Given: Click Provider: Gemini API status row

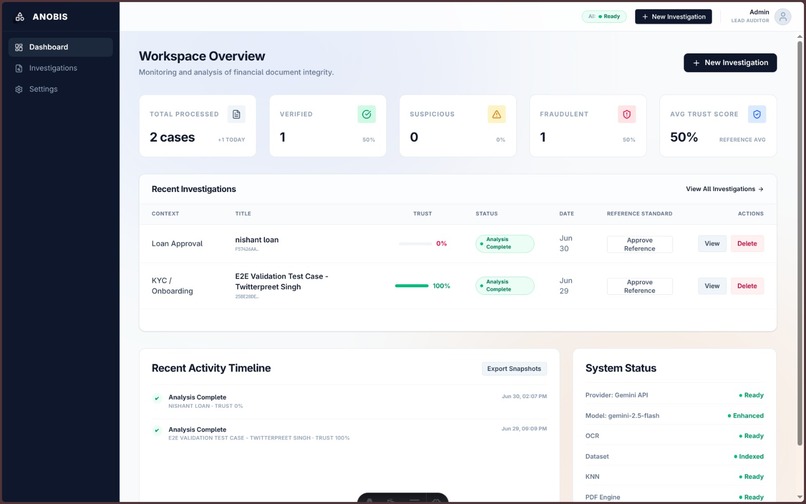Looking at the screenshot, I should click(674, 395).
